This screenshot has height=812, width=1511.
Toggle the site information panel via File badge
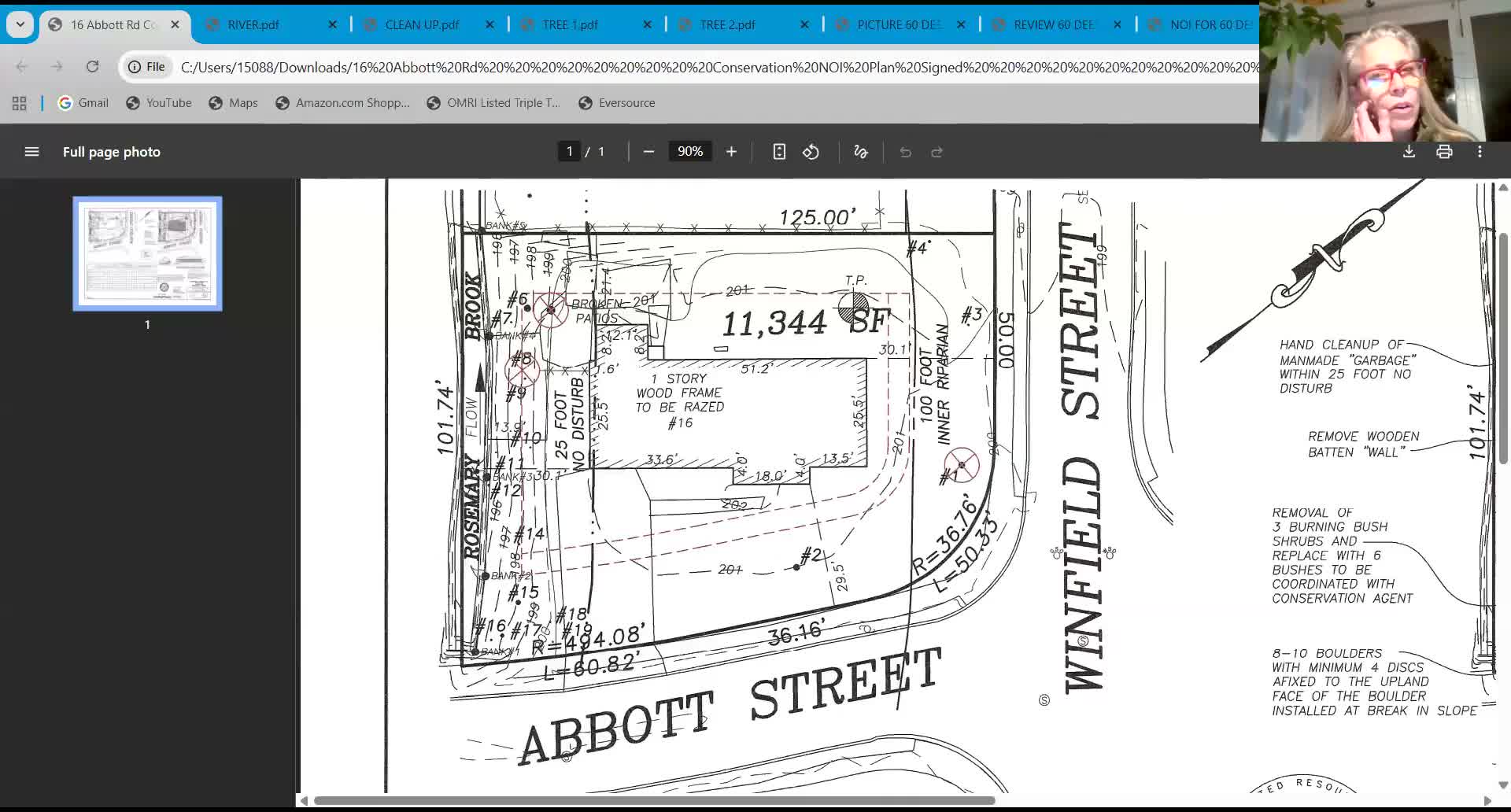[x=146, y=67]
